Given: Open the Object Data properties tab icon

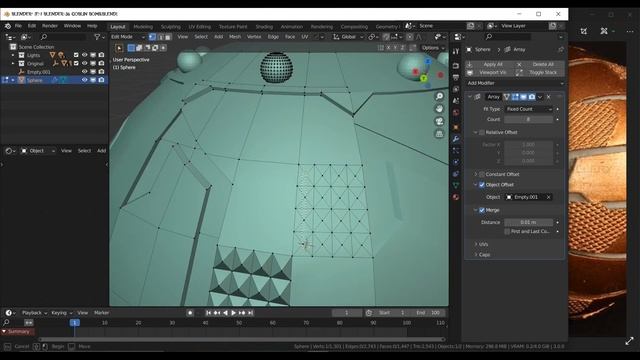Looking at the screenshot, I should (x=456, y=186).
